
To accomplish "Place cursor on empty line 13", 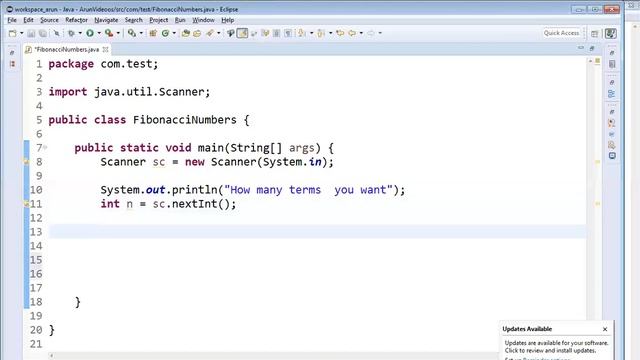I will 317,232.
